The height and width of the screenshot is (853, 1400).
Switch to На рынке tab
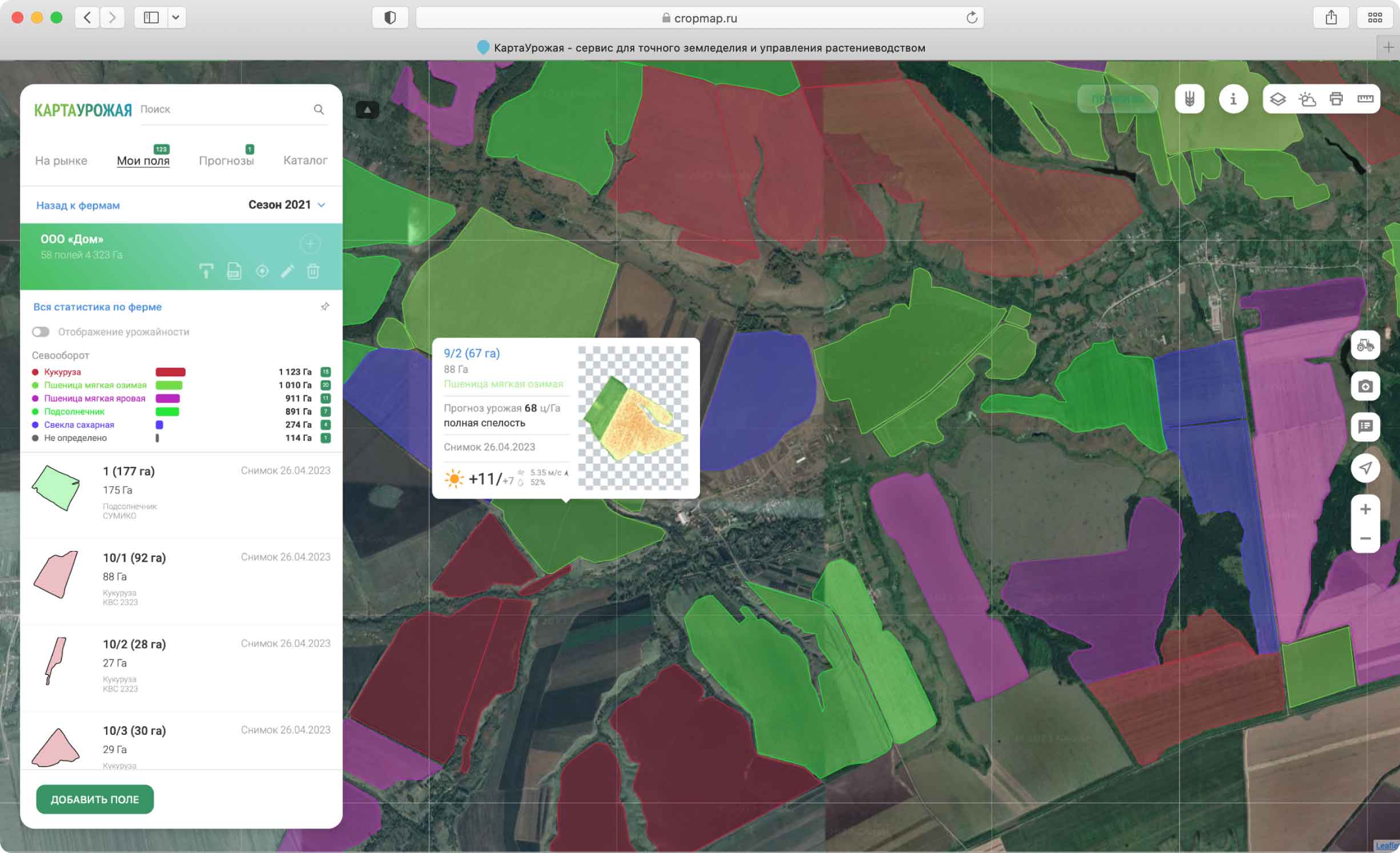[x=61, y=160]
